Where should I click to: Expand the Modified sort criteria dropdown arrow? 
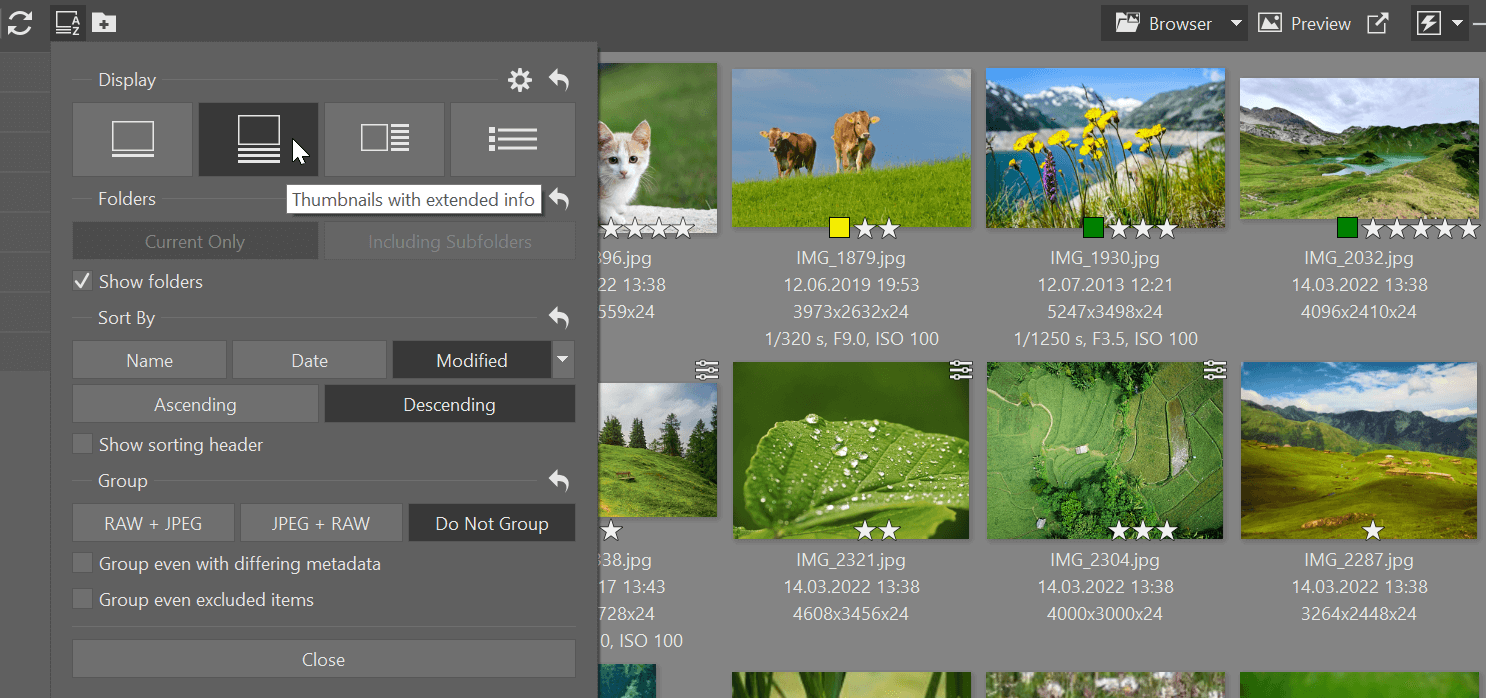tap(564, 360)
